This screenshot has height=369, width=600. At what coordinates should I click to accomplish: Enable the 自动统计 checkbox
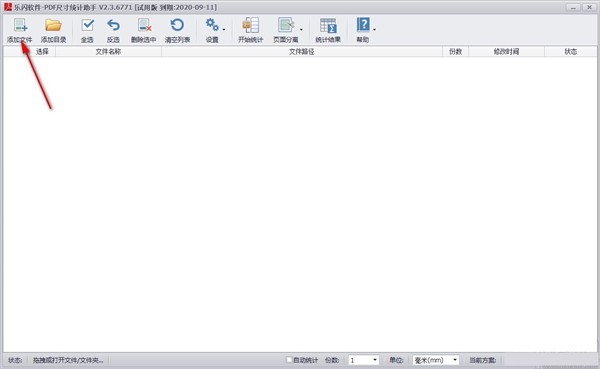pyautogui.click(x=289, y=360)
